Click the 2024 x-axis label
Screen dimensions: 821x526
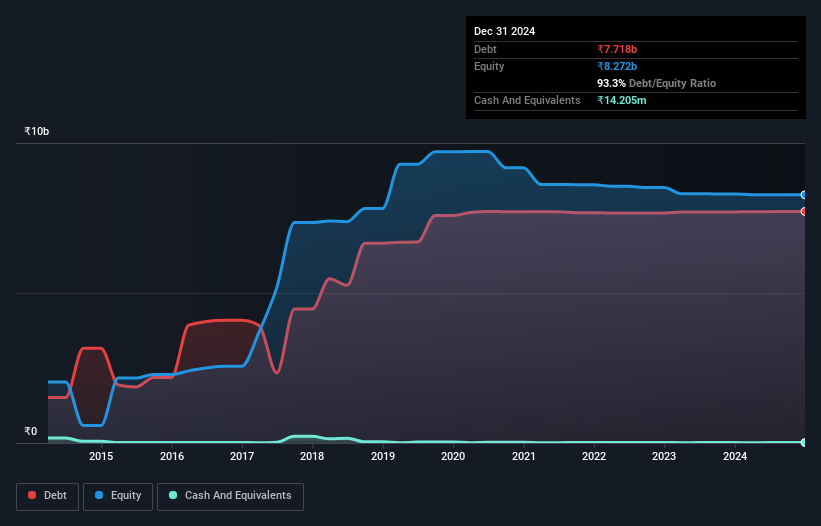735,456
